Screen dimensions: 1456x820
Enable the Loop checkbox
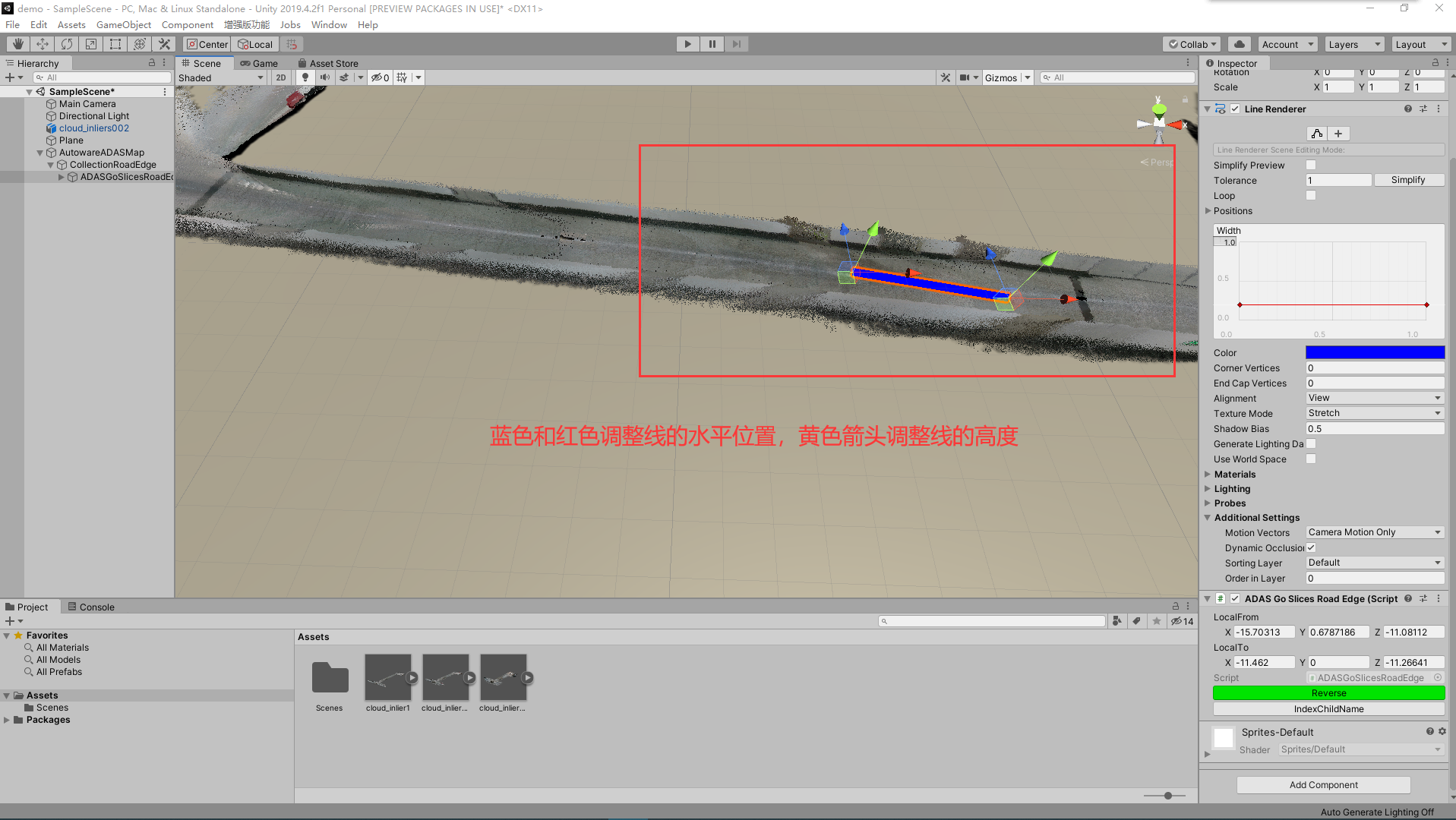pyautogui.click(x=1310, y=195)
